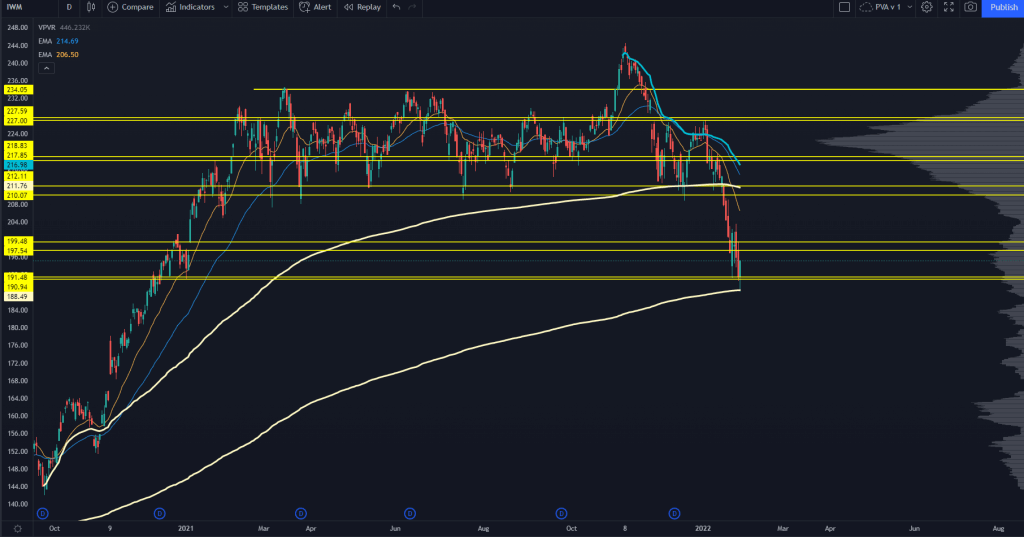
Task: Enter fullscreen chart mode
Action: [x=949, y=7]
